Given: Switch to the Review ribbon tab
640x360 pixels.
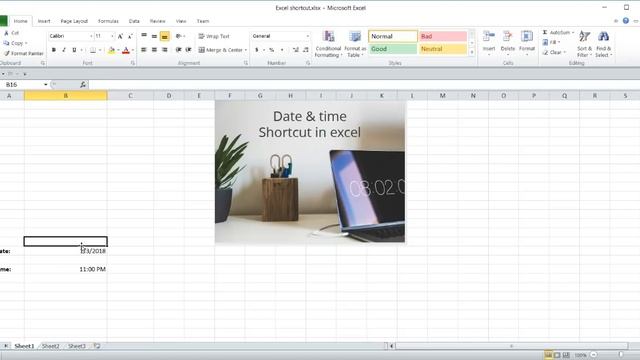Looking at the screenshot, I should 158,21.
